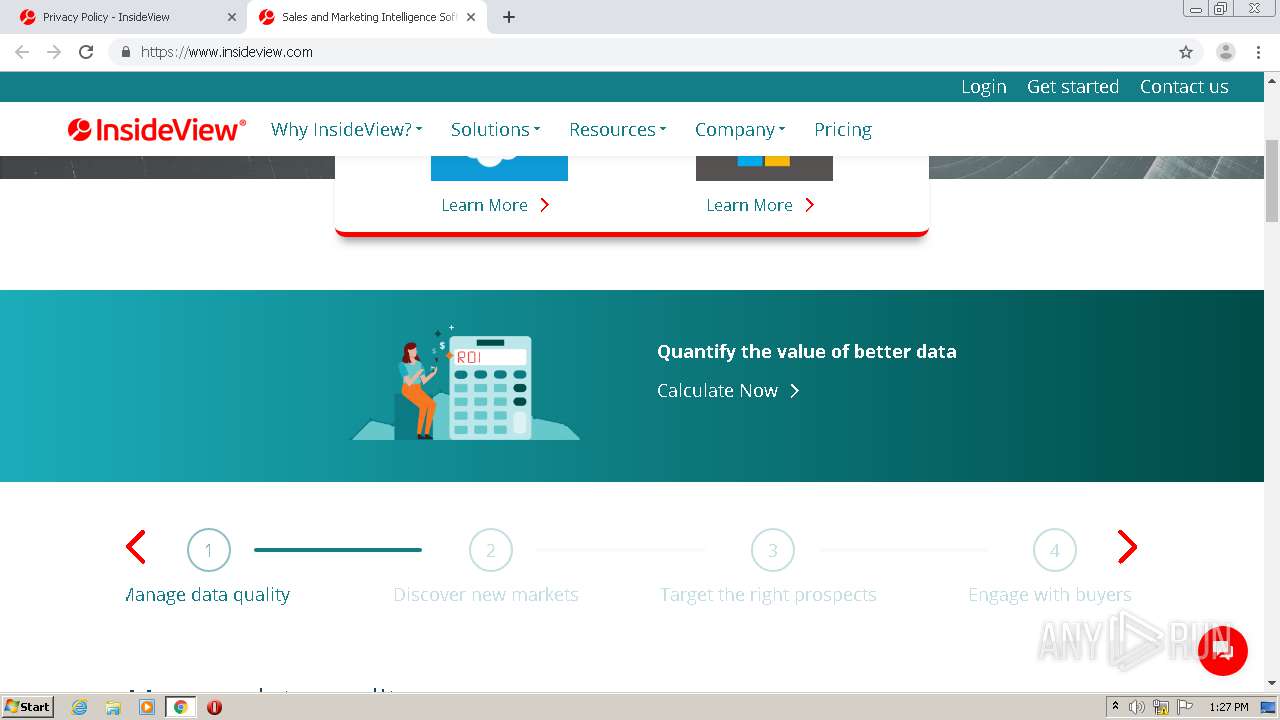Go back with the browser back arrow
This screenshot has width=1280, height=720.
pyautogui.click(x=22, y=52)
